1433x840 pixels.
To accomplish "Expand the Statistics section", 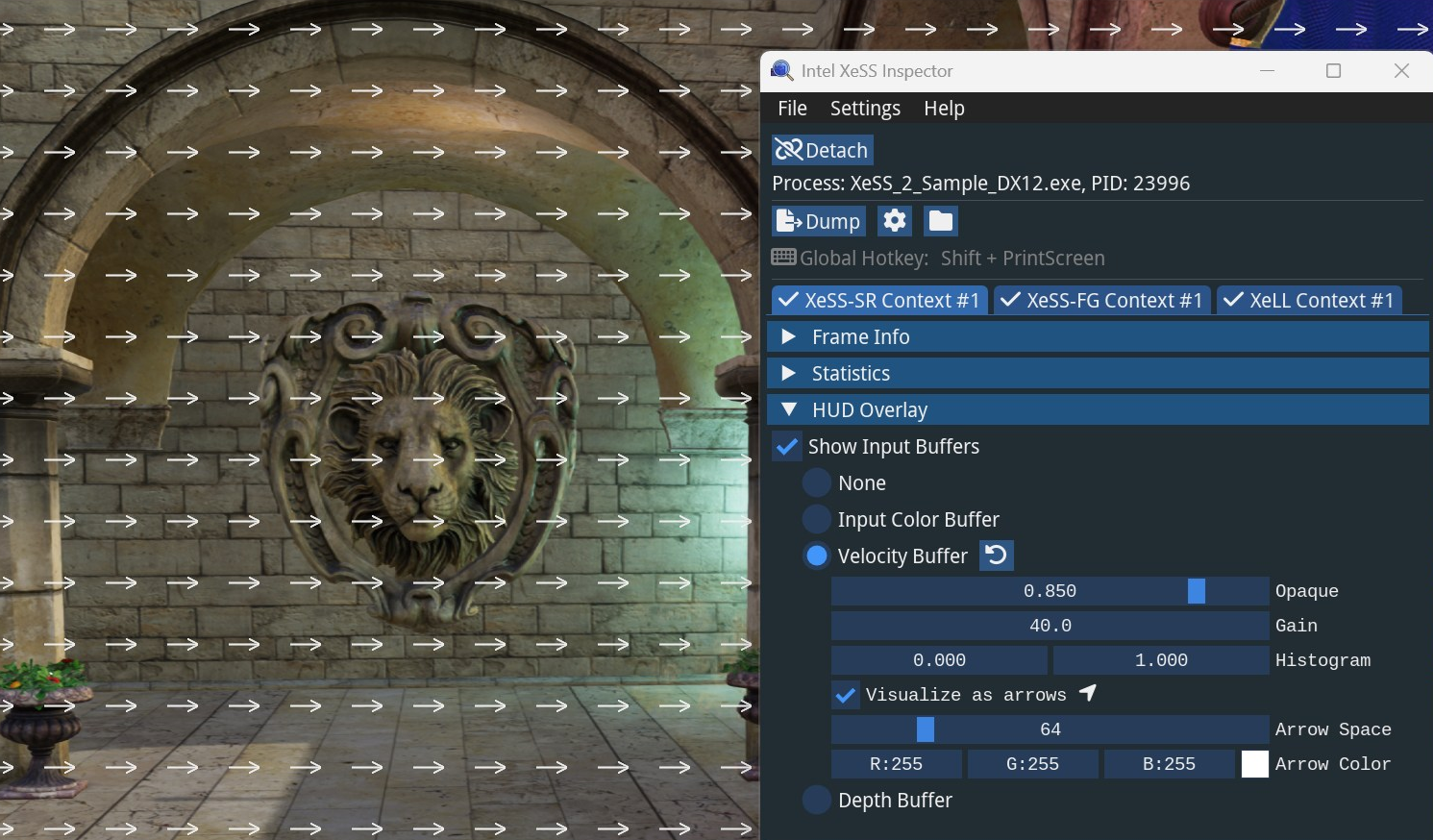I will 1098,373.
